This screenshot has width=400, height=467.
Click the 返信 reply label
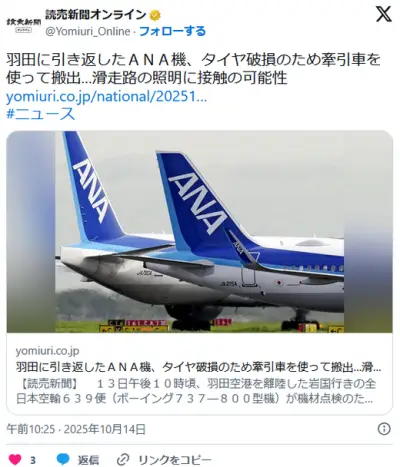click(x=88, y=460)
